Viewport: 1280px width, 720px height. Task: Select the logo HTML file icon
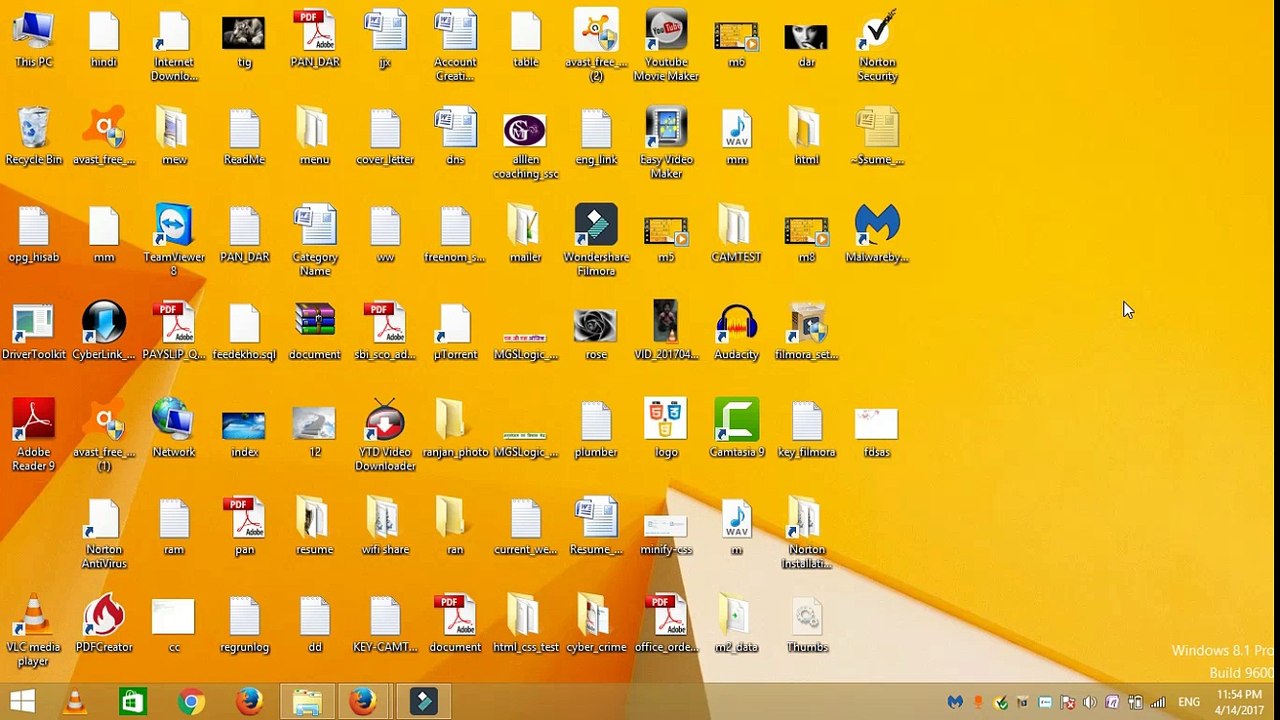point(666,428)
